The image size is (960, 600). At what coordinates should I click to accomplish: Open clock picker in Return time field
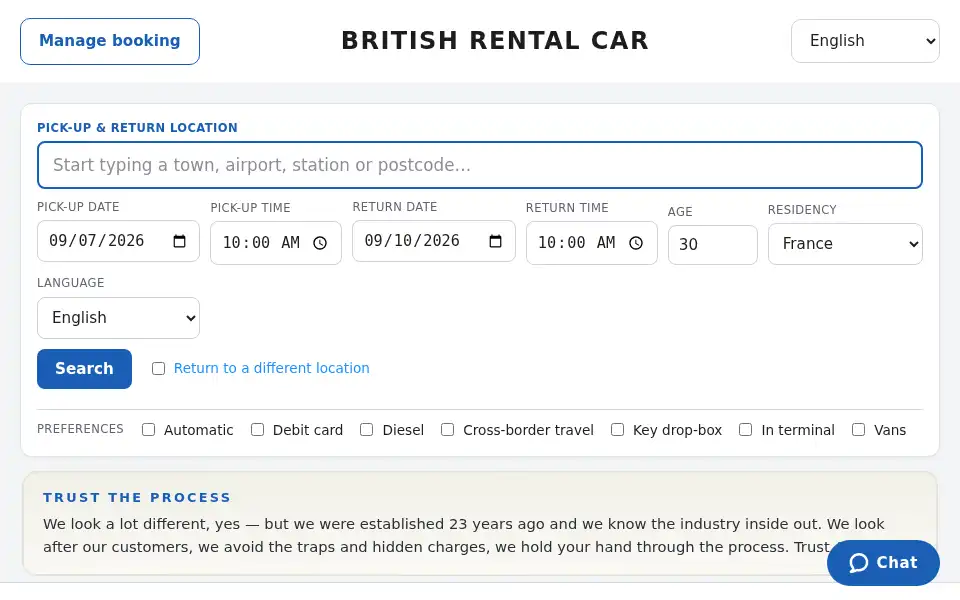[x=636, y=243]
